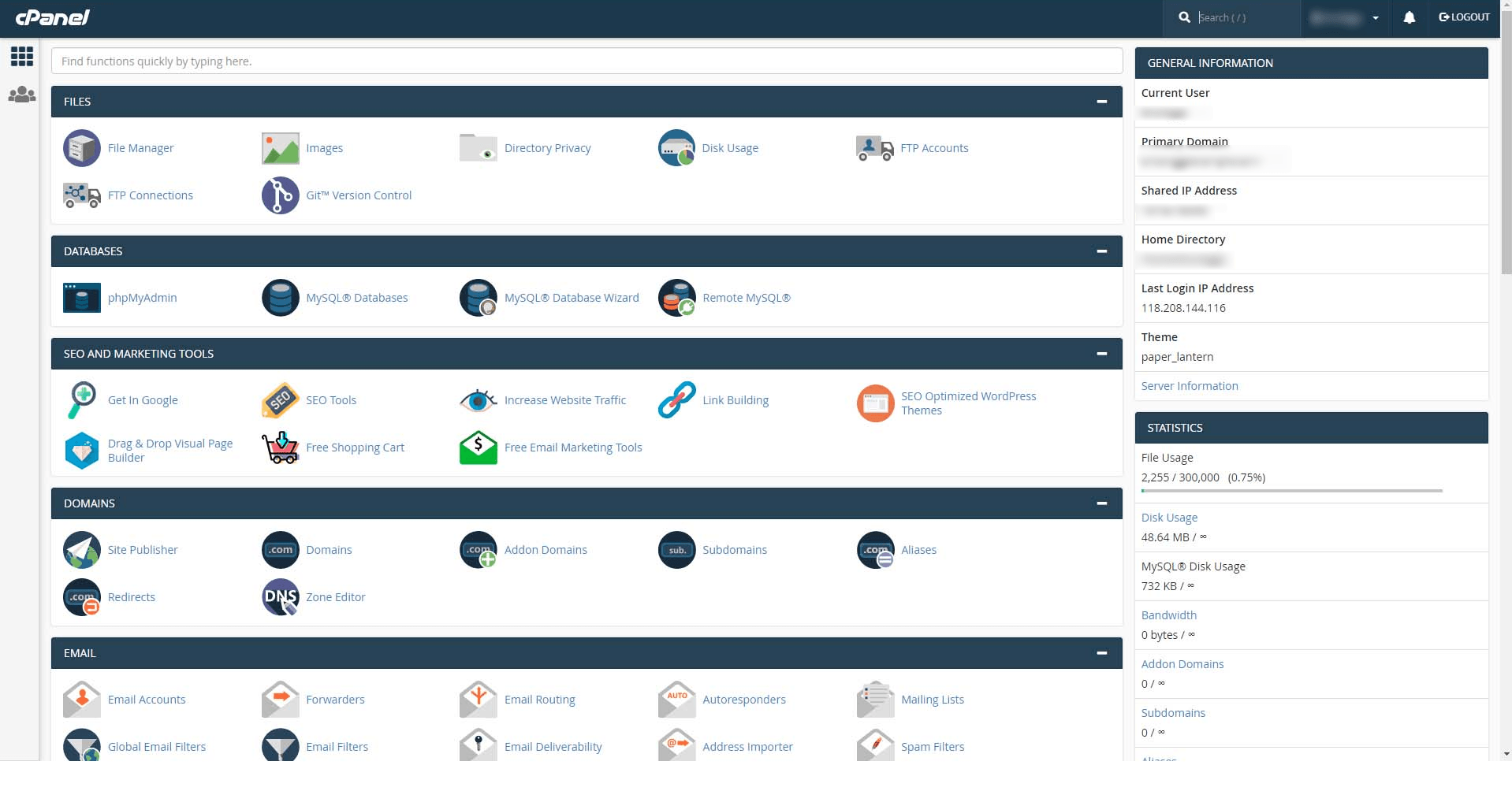This screenshot has width=1512, height=791.
Task: Click the Increase Website Traffic eye icon
Action: (x=479, y=400)
